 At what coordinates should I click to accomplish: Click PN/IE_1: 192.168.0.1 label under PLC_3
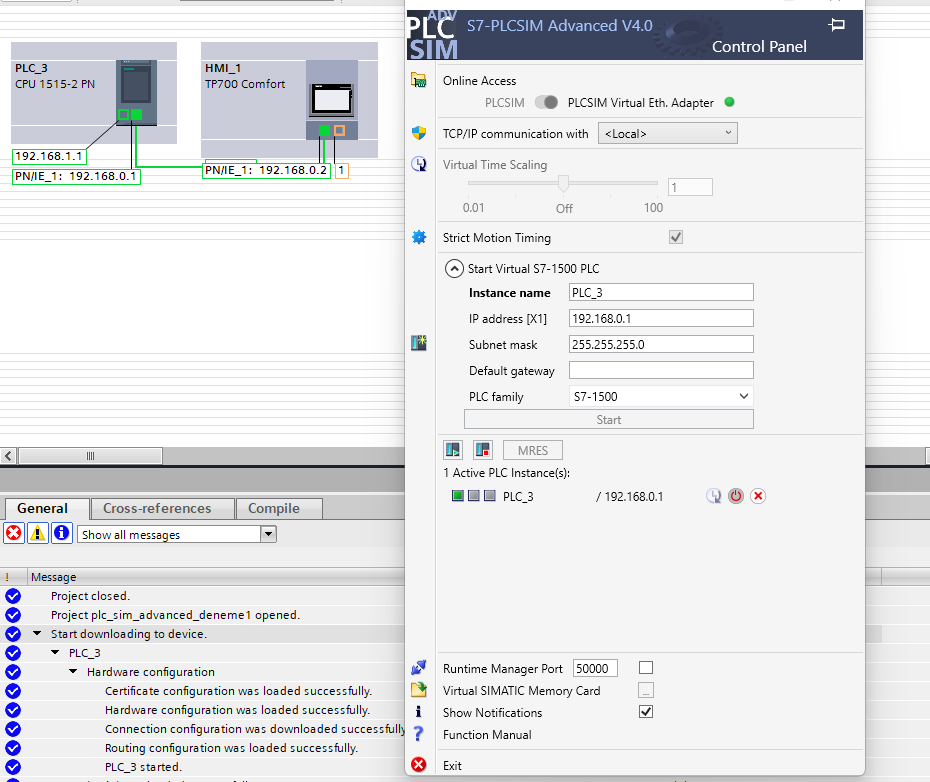[77, 176]
